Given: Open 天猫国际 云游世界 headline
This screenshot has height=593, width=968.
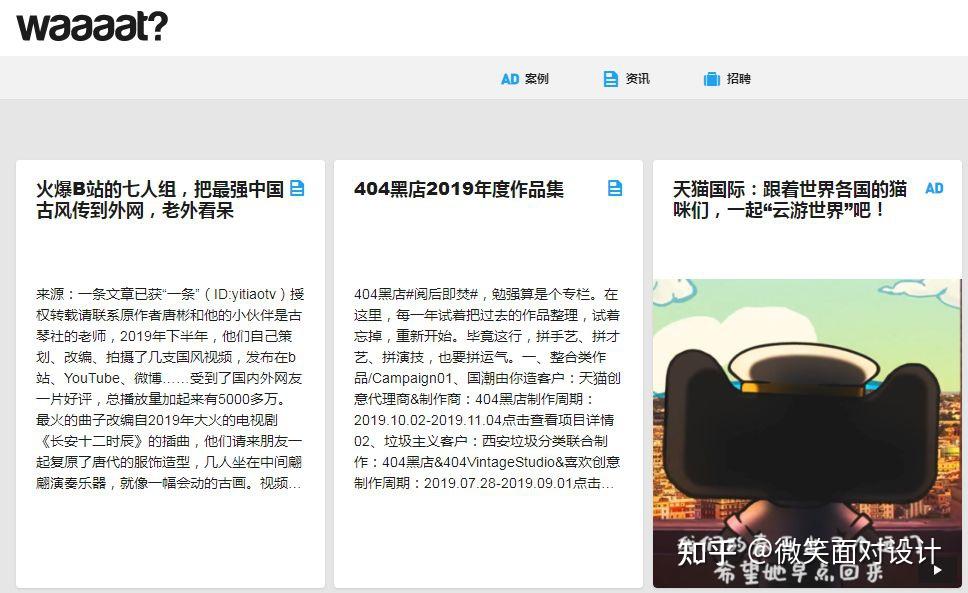Looking at the screenshot, I should [x=790, y=199].
